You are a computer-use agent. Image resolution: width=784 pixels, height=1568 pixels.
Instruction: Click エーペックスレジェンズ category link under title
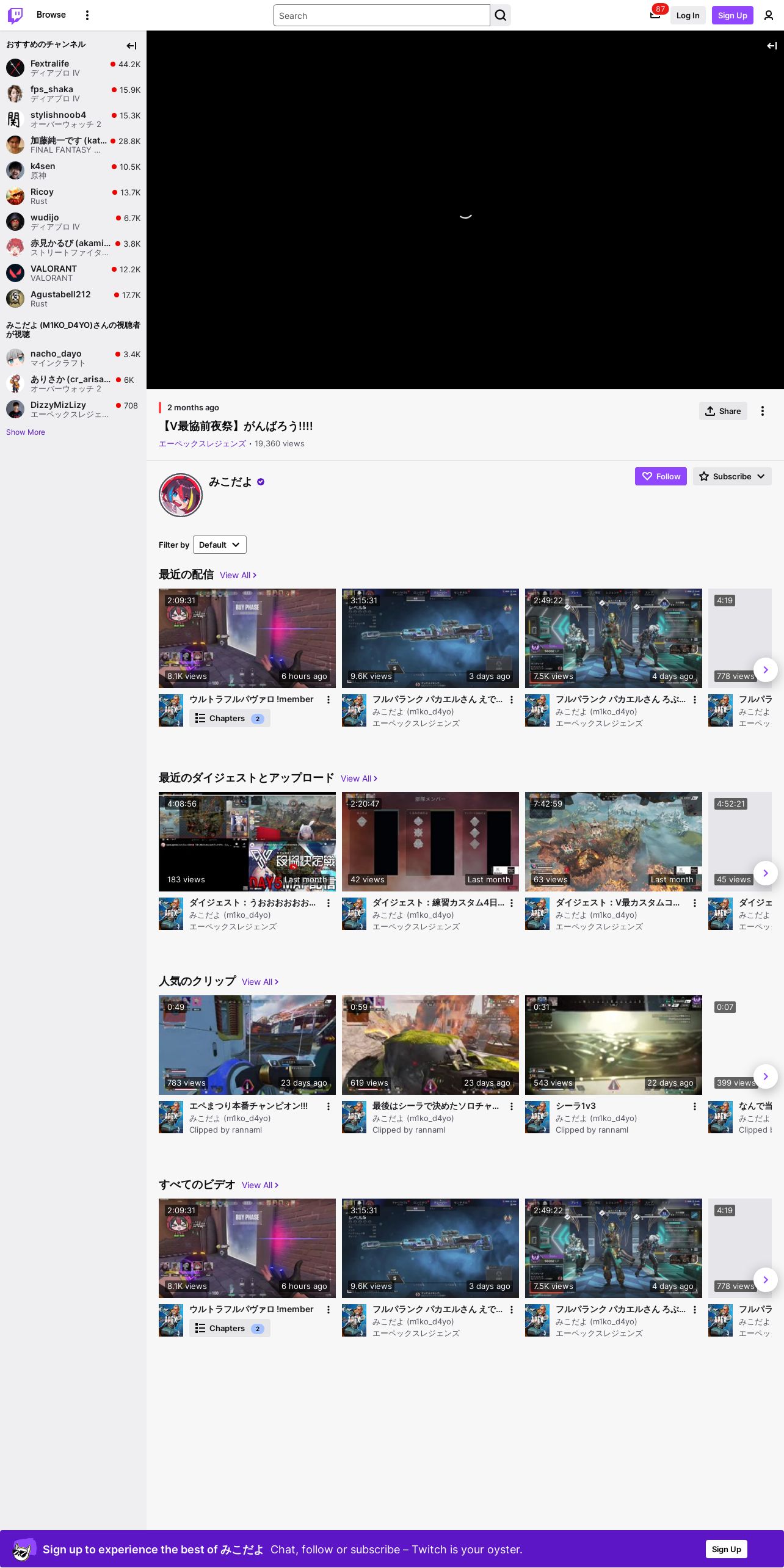pos(202,444)
